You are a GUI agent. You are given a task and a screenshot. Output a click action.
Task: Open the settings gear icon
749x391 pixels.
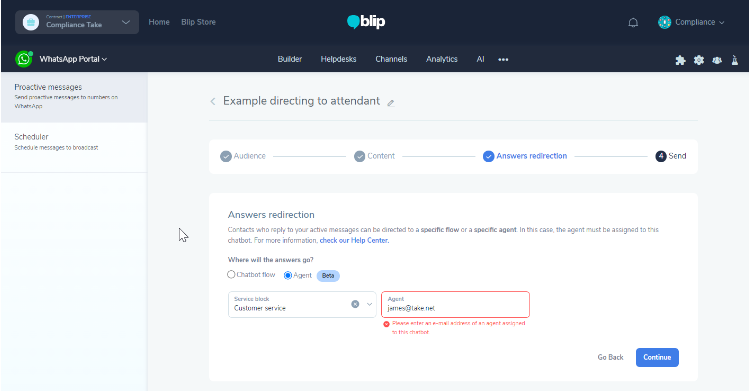(x=699, y=60)
